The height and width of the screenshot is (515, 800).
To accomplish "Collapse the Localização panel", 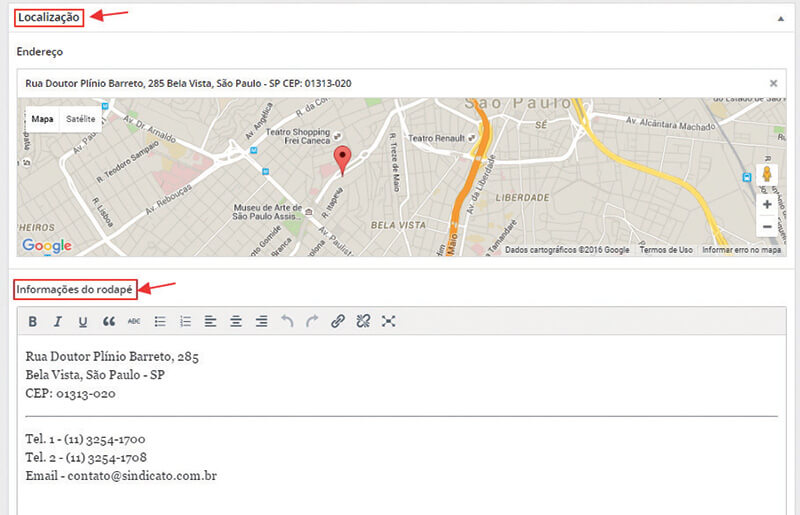I will click(779, 18).
